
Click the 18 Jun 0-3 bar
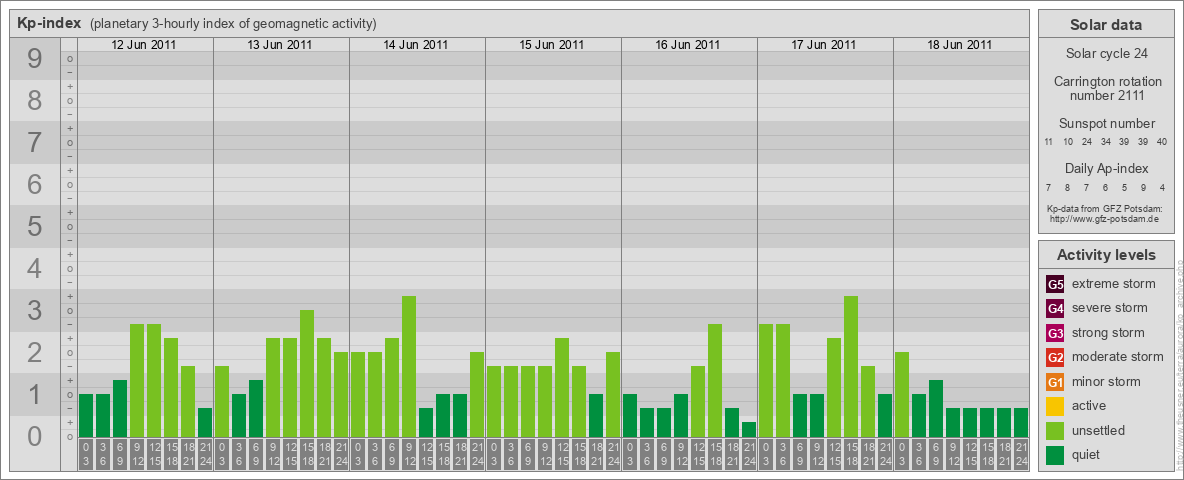[902, 394]
